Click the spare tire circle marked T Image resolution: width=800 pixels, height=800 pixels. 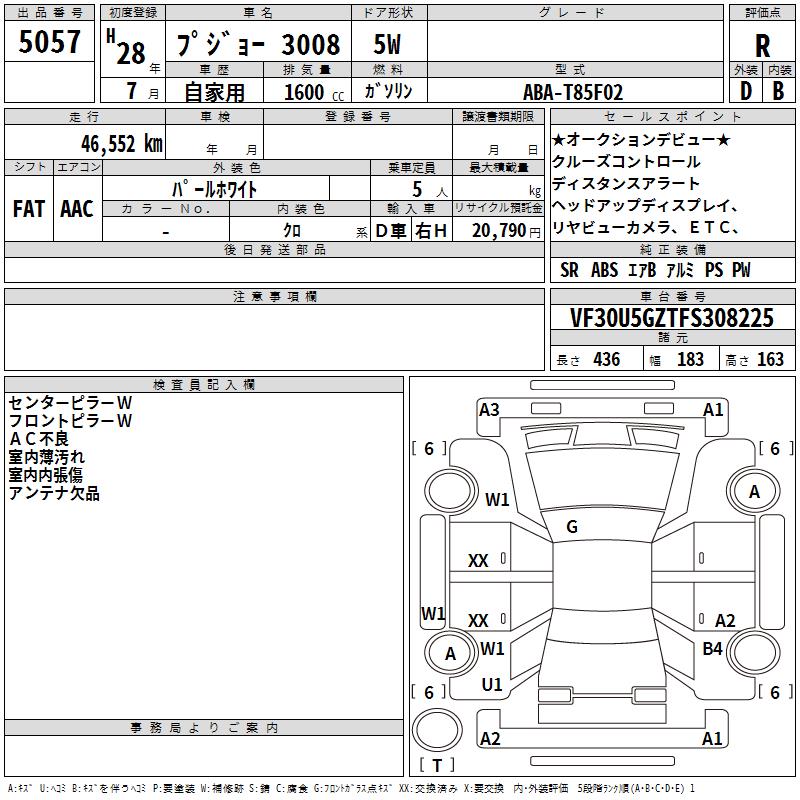(x=437, y=730)
